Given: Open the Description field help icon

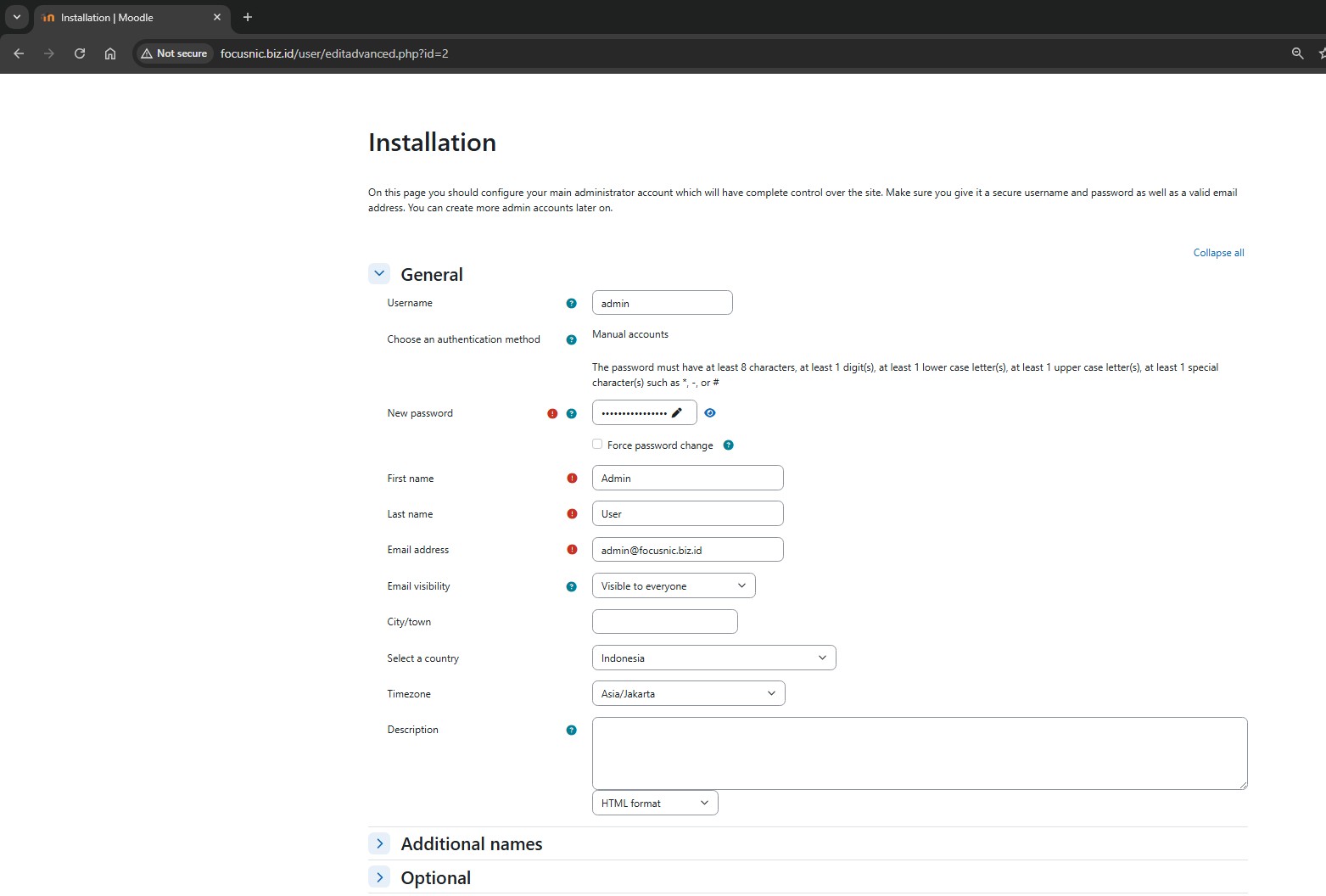Looking at the screenshot, I should point(571,731).
